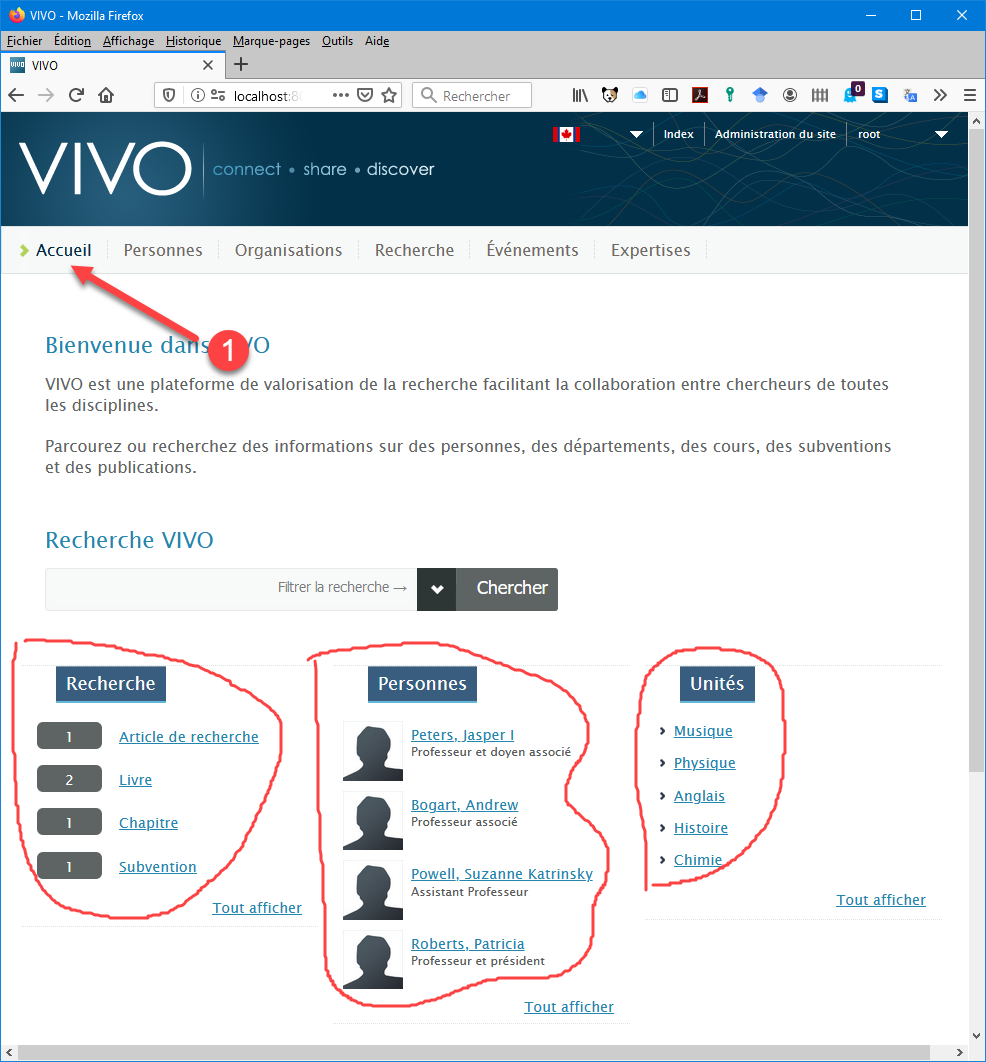986x1062 pixels.
Task: Open the green key password extension
Action: [730, 95]
